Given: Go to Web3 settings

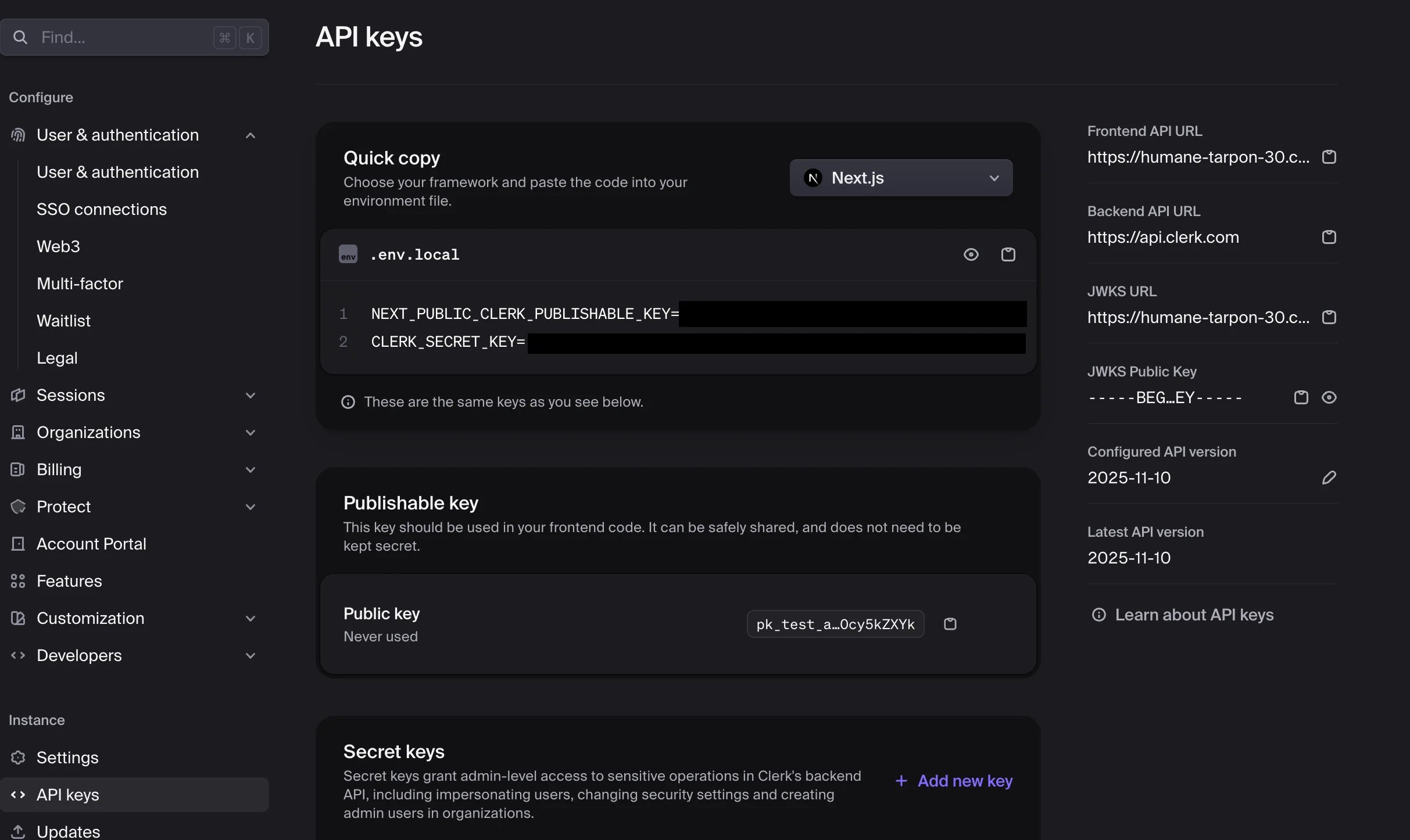Looking at the screenshot, I should pos(58,247).
